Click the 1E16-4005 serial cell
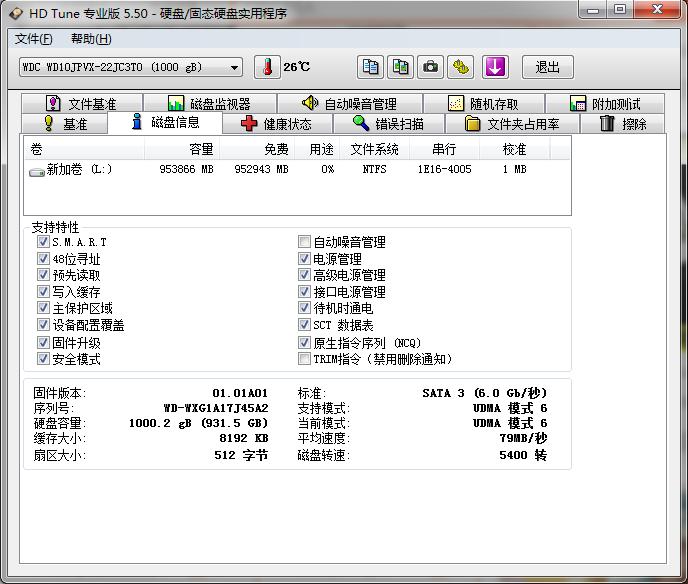Screen dimensions: 688x584 pyautogui.click(x=444, y=169)
